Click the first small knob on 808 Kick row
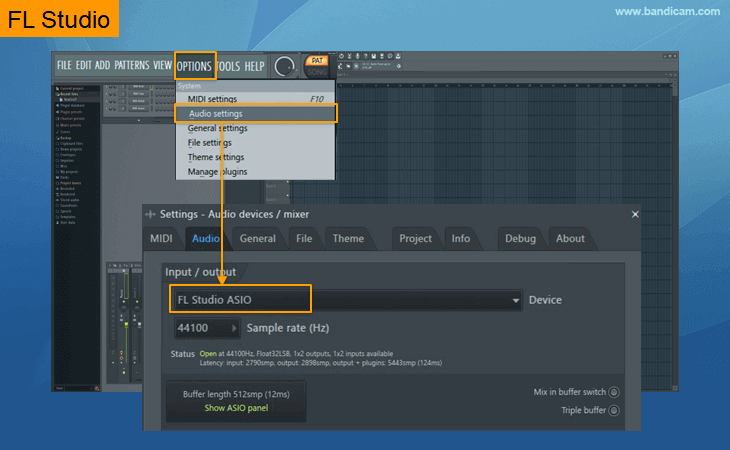This screenshot has height=450, width=730. coord(110,87)
